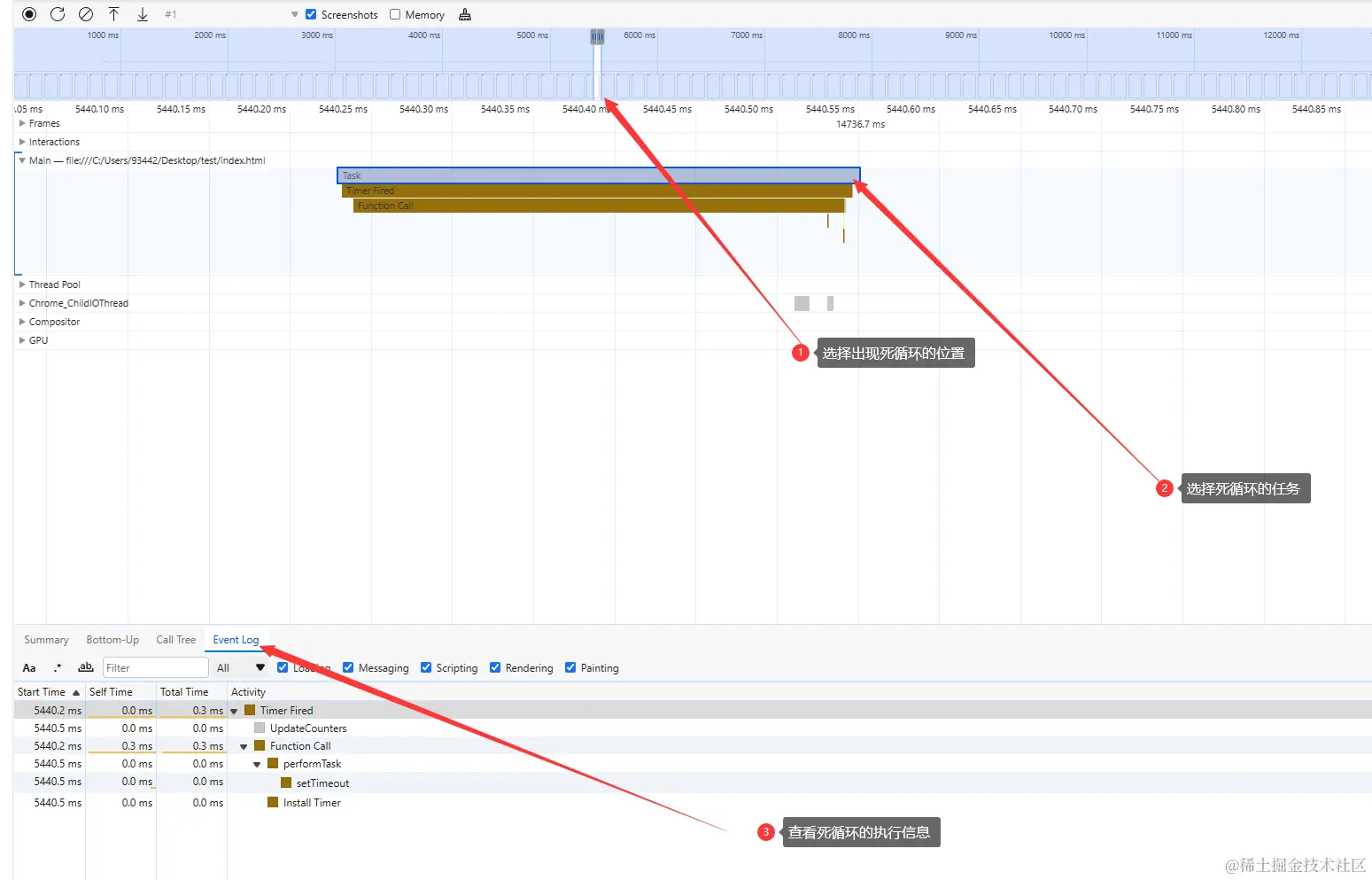Viewport: 1372px width, 880px height.
Task: Select the Event Log tab
Action: pos(236,640)
